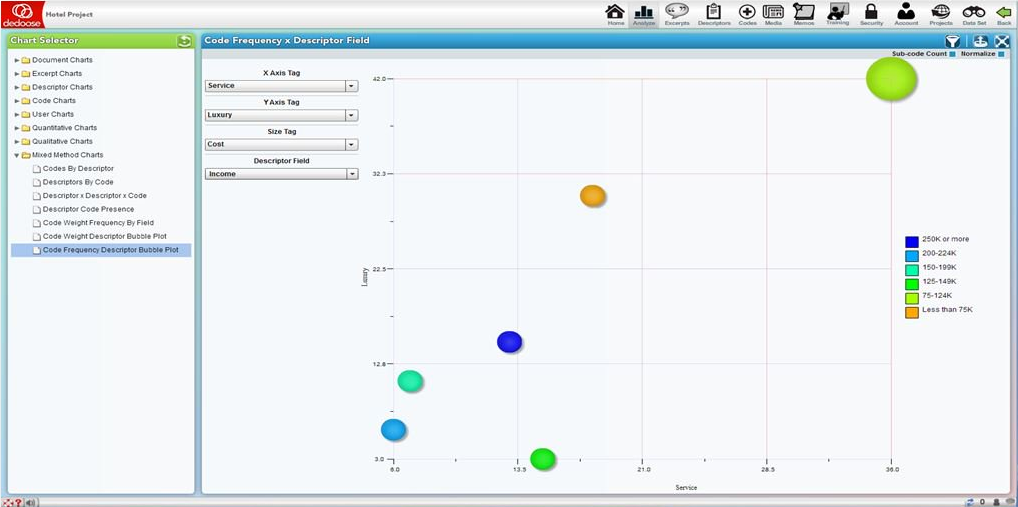Select Code Frequency Descriptor Bubble Plot
Viewport: 1018px width, 507px height.
click(101, 250)
